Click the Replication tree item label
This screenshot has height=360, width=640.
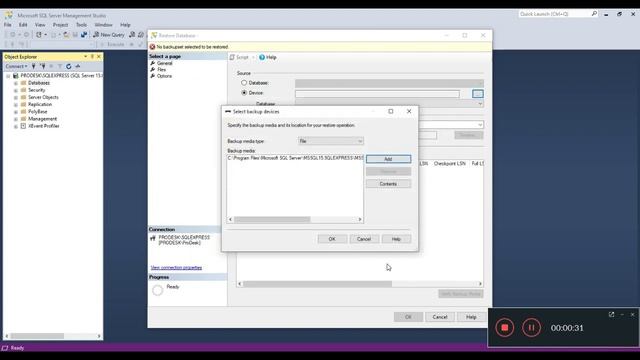coord(40,104)
